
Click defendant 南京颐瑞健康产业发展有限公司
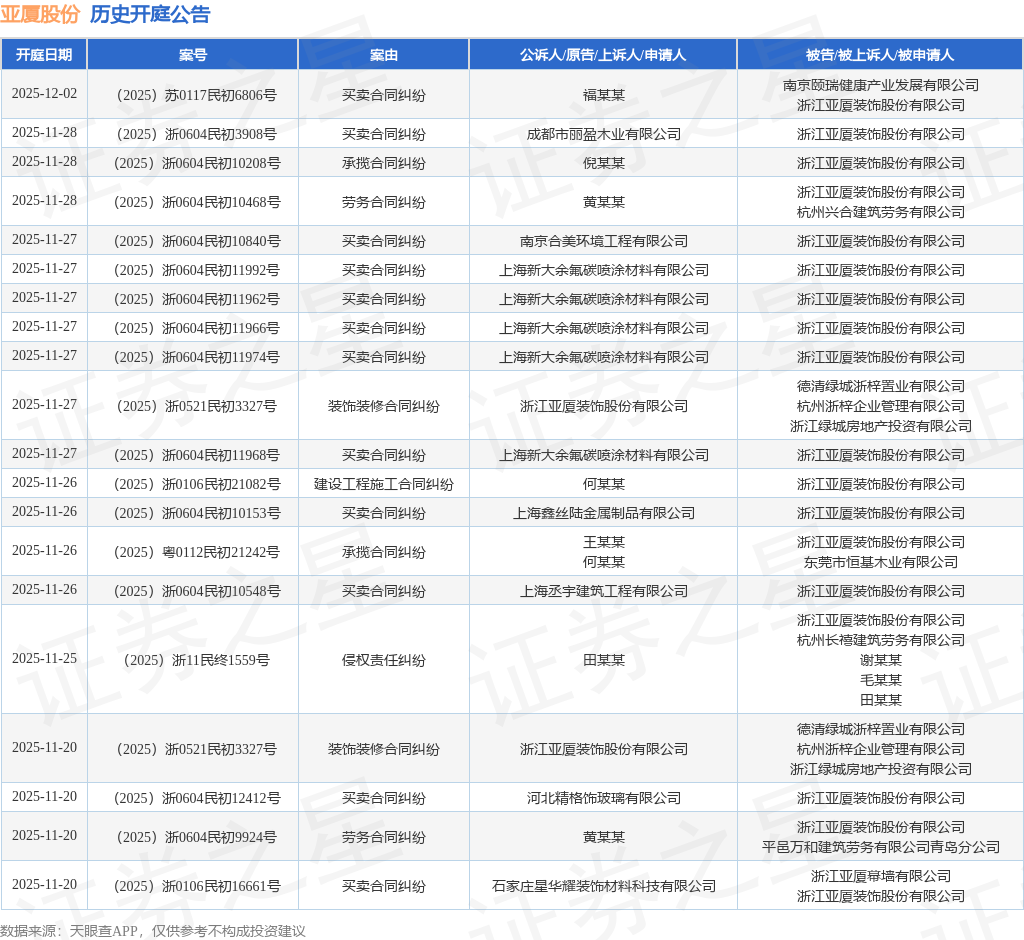(880, 86)
